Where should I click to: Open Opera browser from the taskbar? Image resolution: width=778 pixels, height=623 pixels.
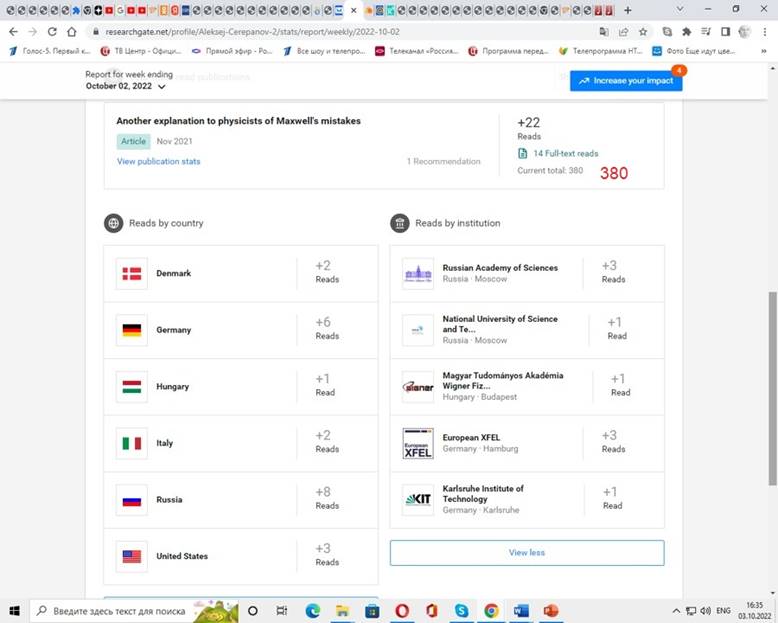click(402, 611)
